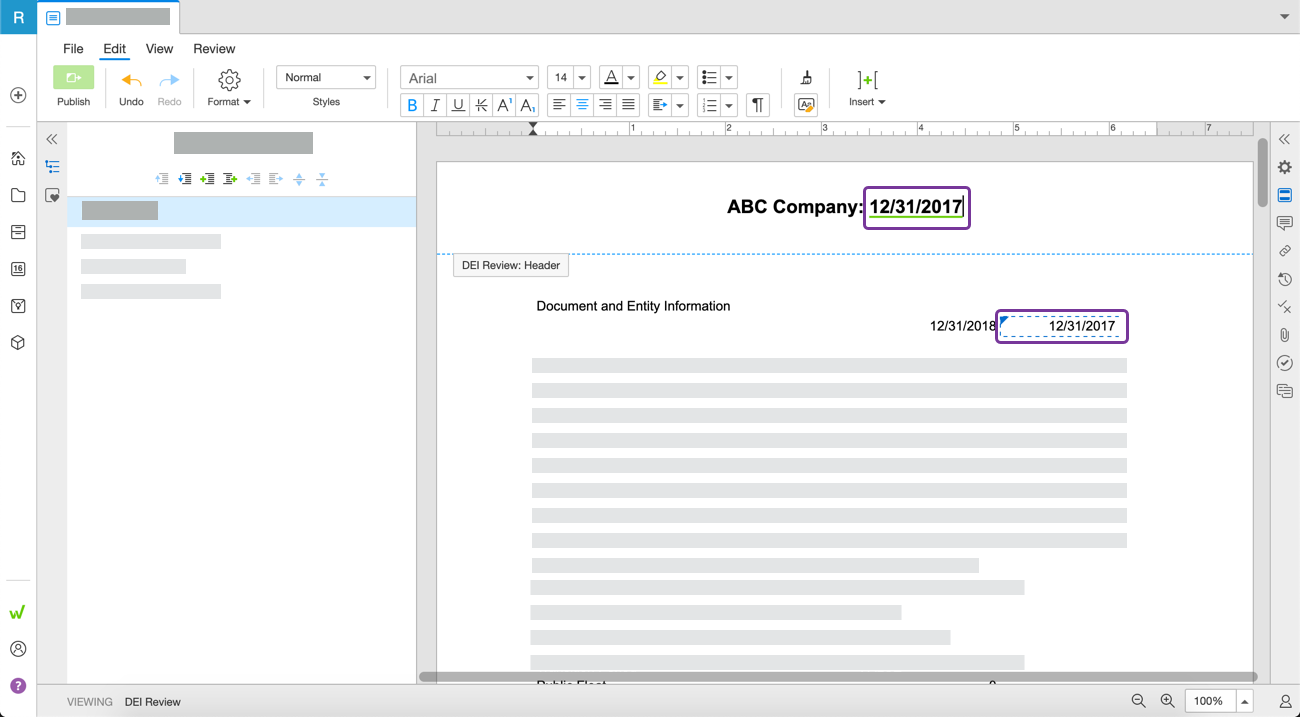
Task: Show paragraph formatting marks
Action: coord(758,105)
